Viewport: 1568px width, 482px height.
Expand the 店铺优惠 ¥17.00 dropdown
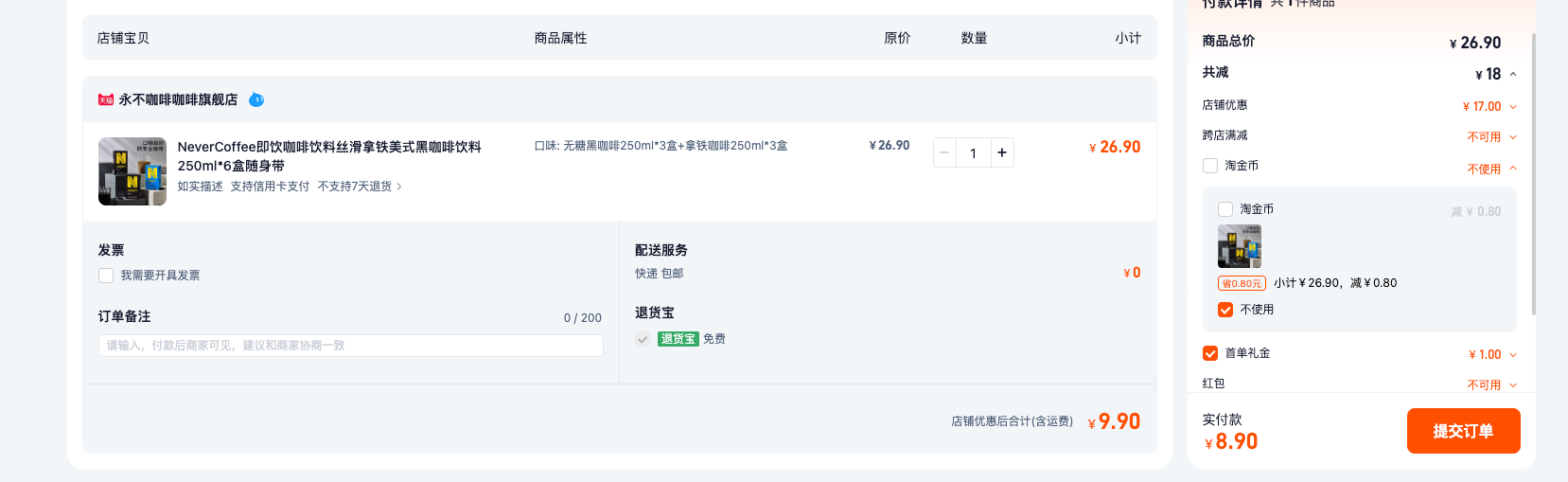(x=1513, y=107)
